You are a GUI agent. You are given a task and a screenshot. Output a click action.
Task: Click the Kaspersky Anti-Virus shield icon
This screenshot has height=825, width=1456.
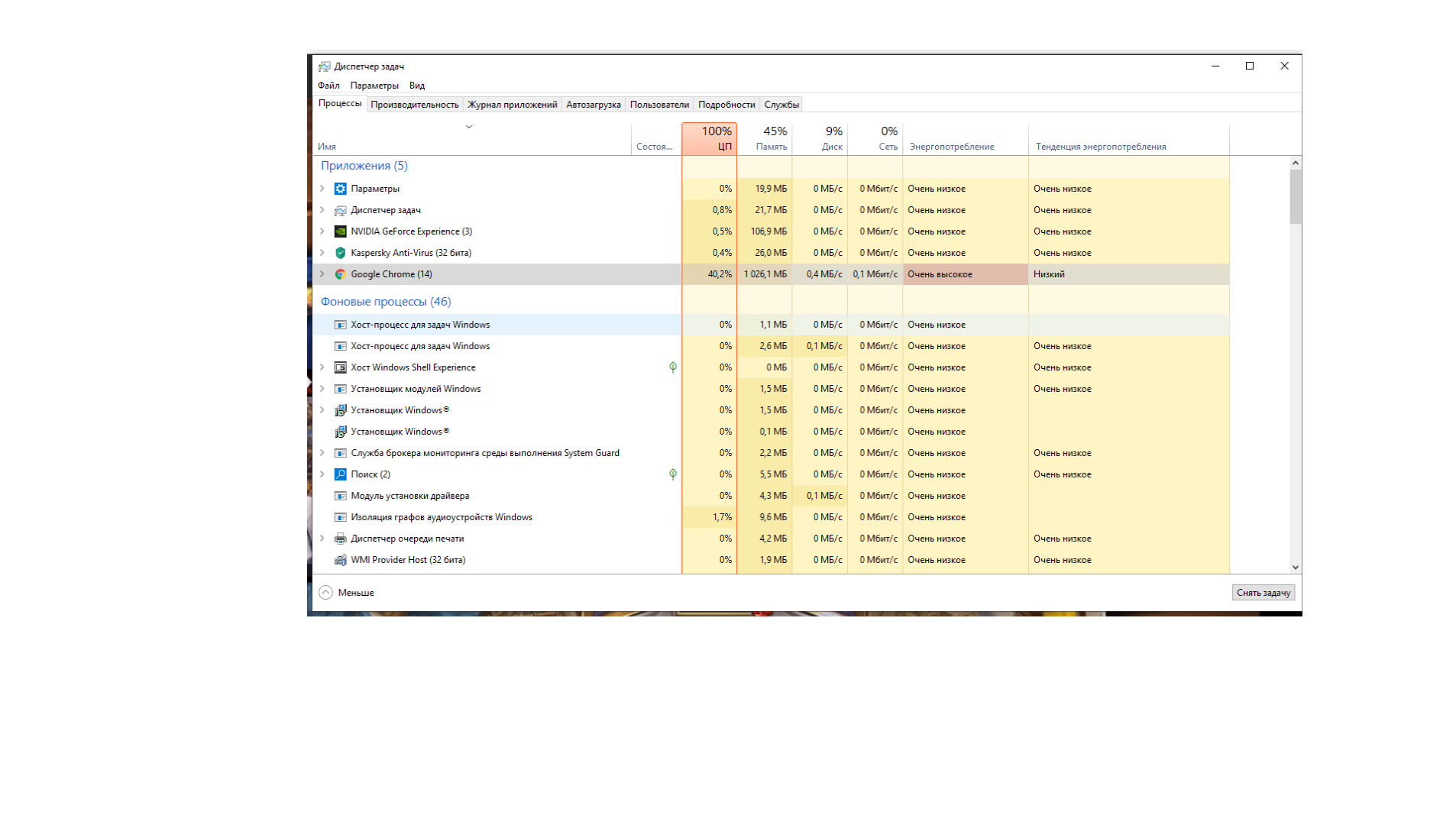pos(341,253)
